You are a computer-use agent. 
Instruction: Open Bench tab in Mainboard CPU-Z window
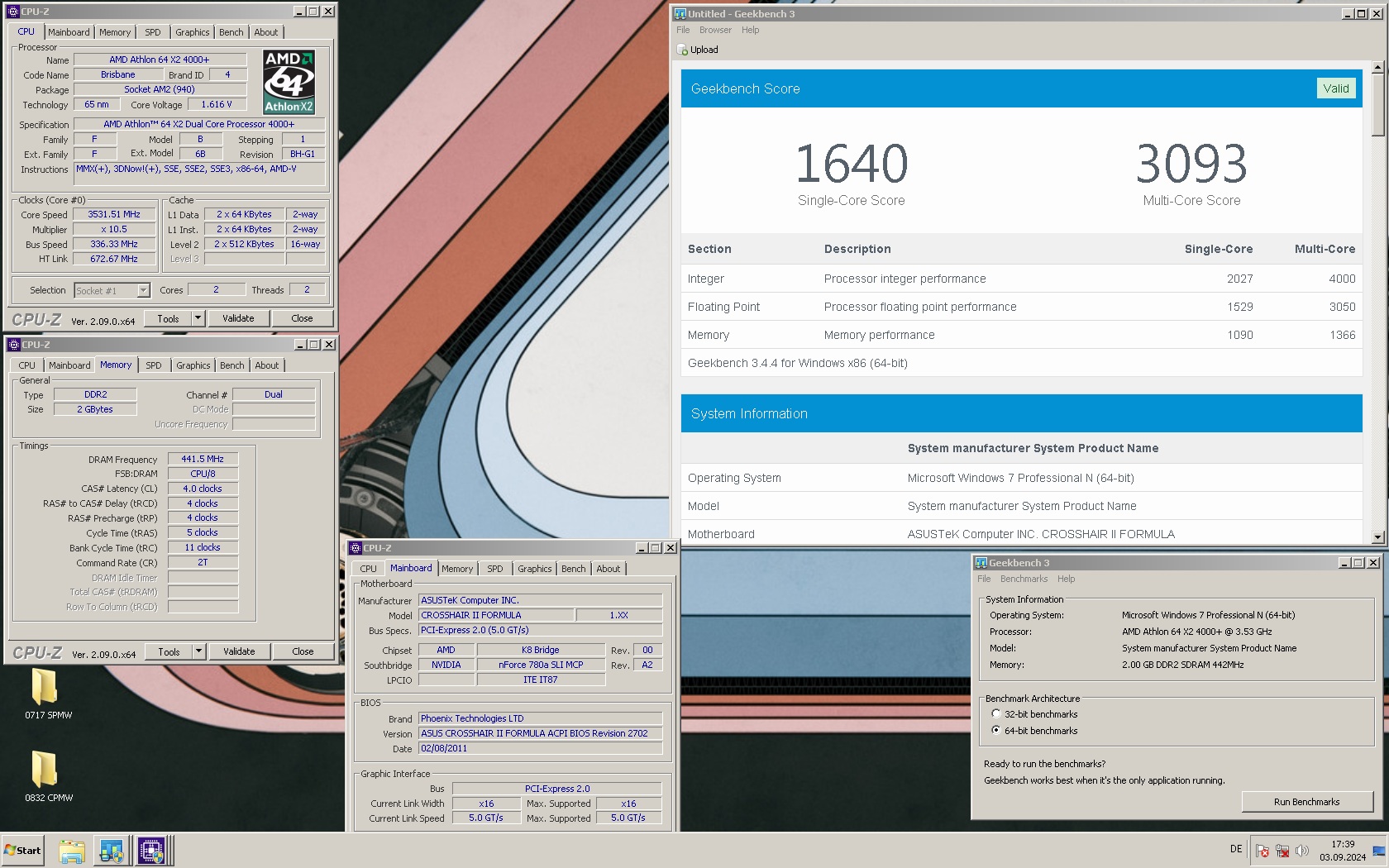(x=574, y=569)
